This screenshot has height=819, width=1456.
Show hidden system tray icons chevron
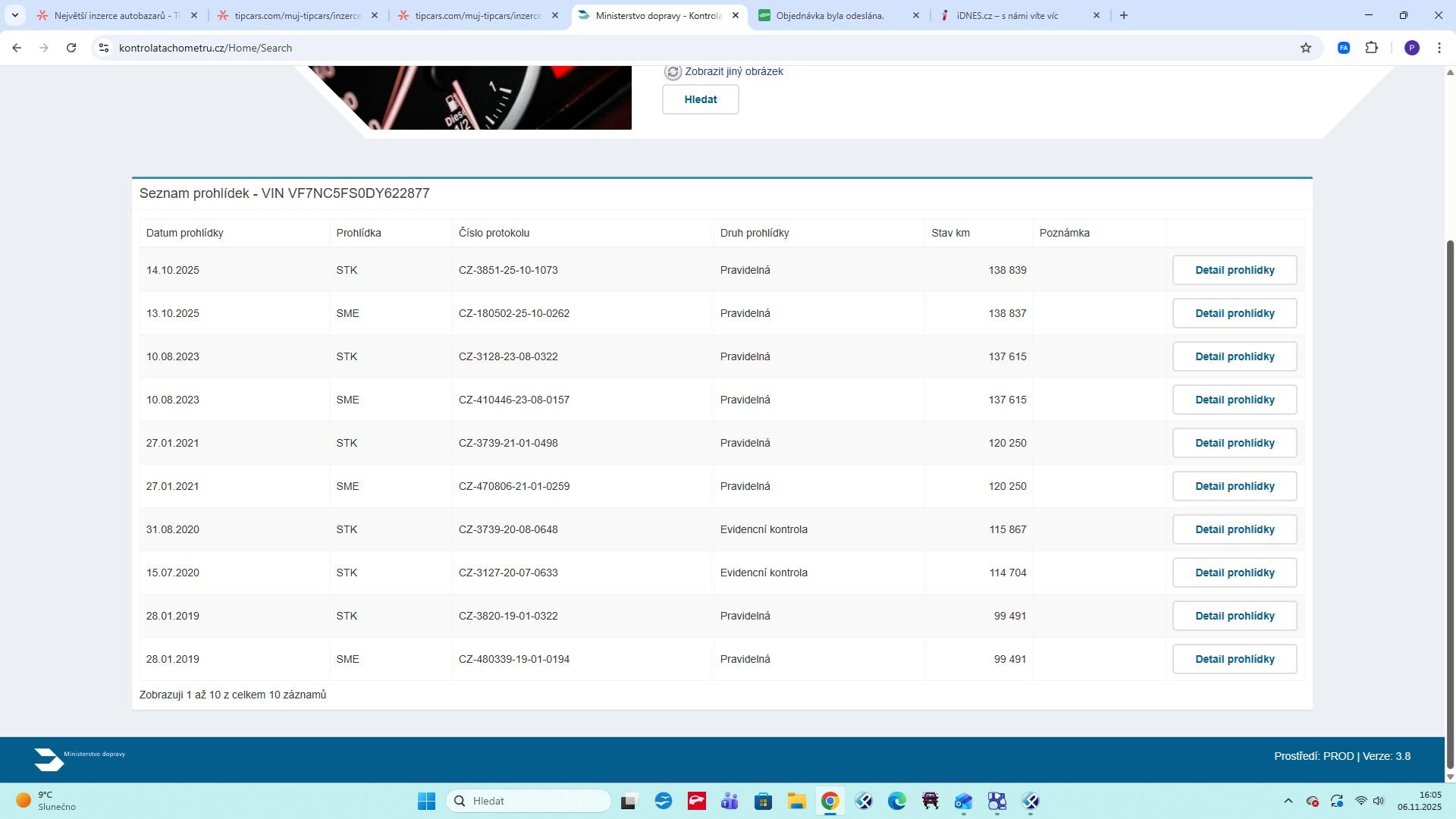click(x=1288, y=801)
